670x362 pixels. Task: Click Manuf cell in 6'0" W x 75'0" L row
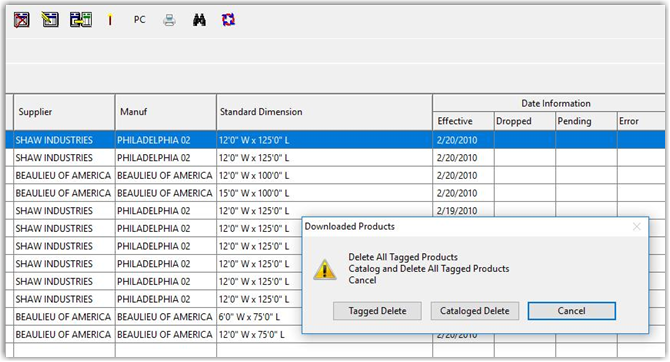[x=166, y=317]
